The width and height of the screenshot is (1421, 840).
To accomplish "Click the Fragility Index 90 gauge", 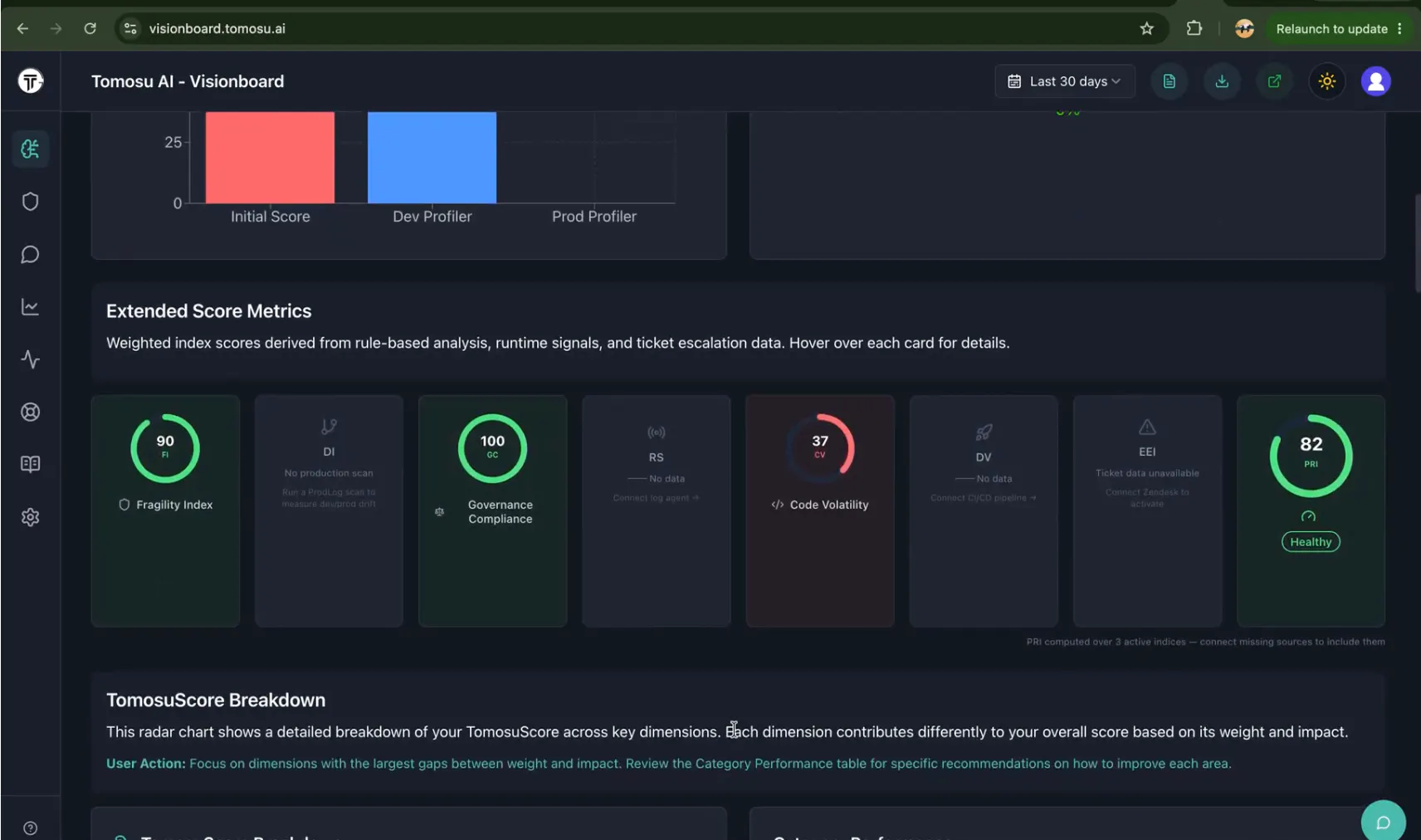I will point(165,448).
